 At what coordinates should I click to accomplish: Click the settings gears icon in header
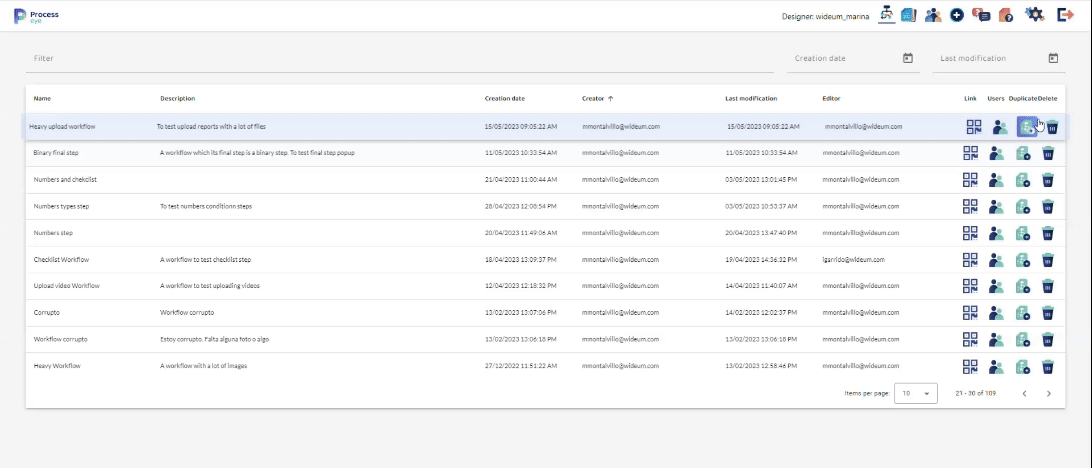tap(1034, 14)
